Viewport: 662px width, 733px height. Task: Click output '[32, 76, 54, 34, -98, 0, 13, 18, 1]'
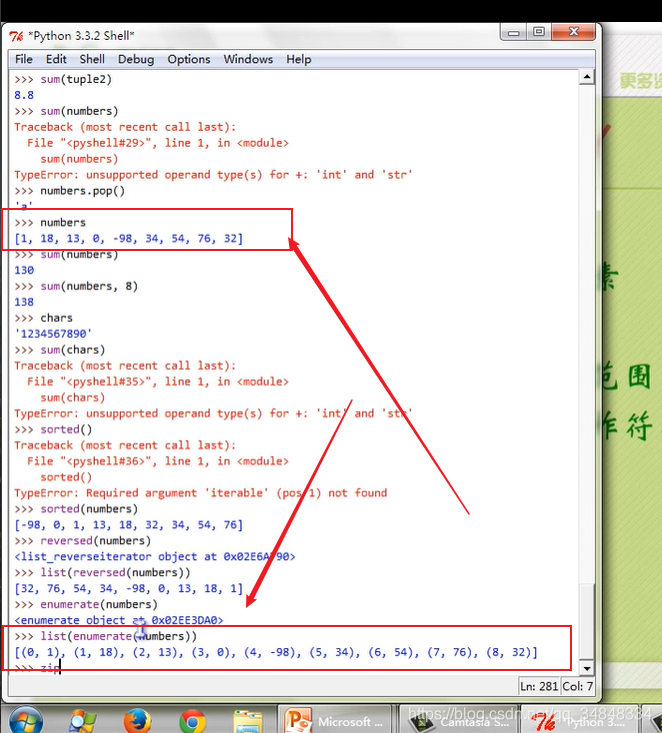tap(129, 588)
